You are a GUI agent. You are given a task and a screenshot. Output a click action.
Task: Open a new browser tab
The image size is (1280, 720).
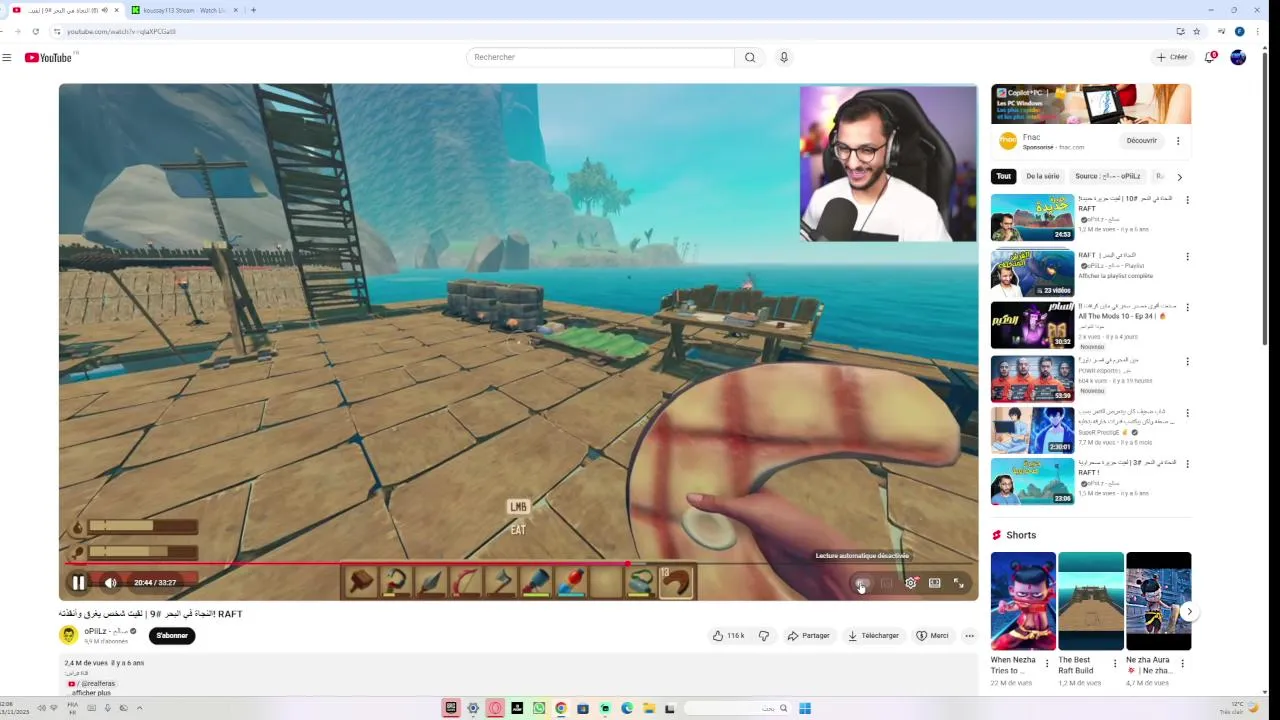point(253,10)
